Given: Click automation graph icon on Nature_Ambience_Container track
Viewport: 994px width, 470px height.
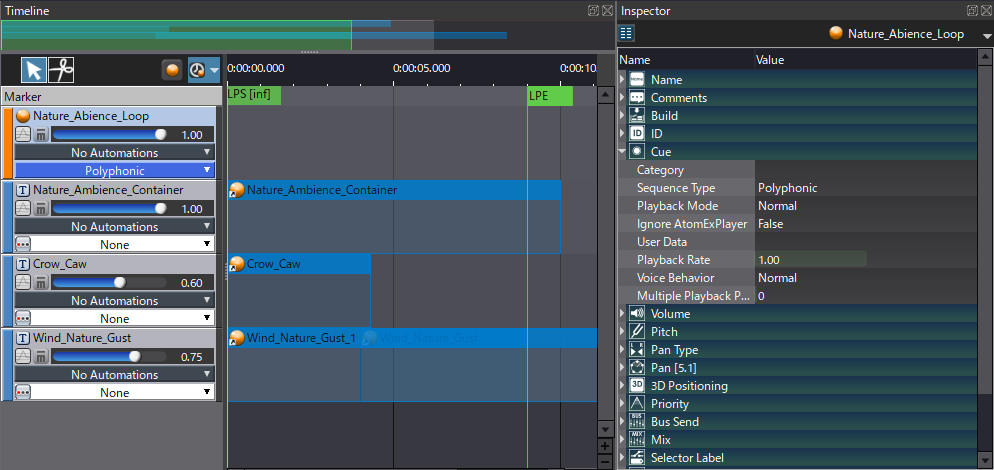Looking at the screenshot, I should pyautogui.click(x=23, y=209).
